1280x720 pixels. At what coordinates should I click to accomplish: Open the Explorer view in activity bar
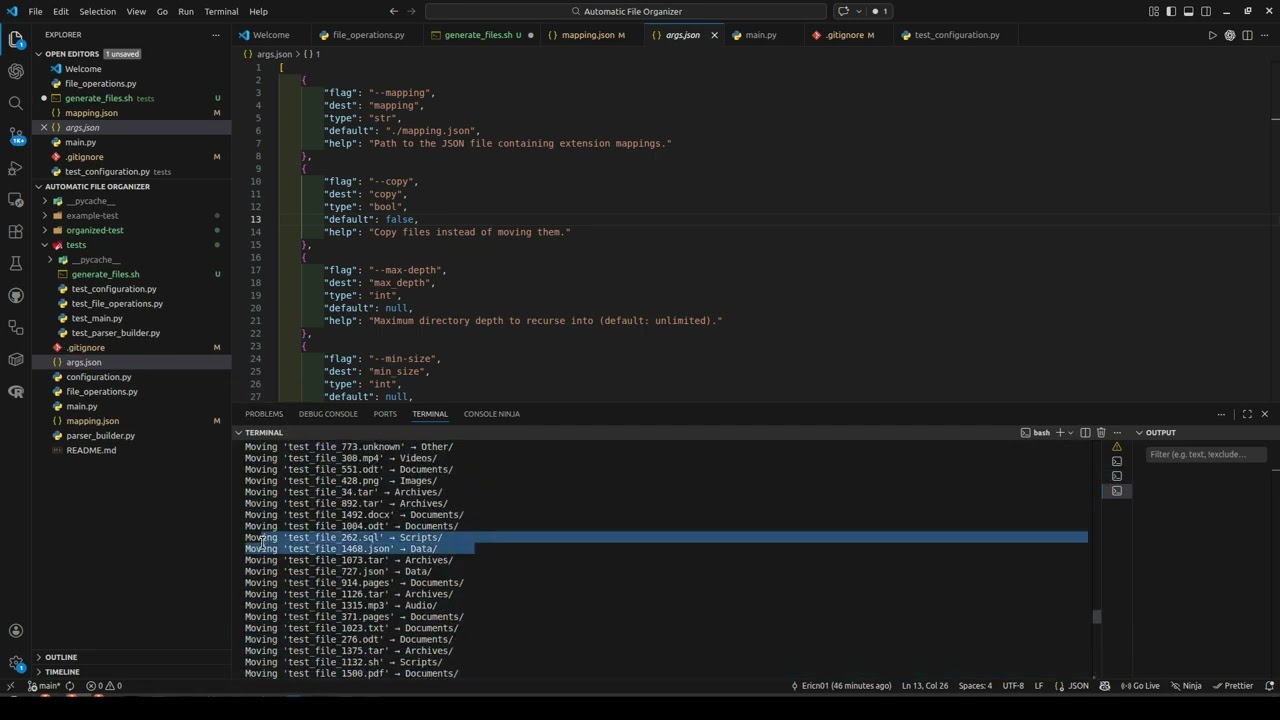[x=16, y=40]
